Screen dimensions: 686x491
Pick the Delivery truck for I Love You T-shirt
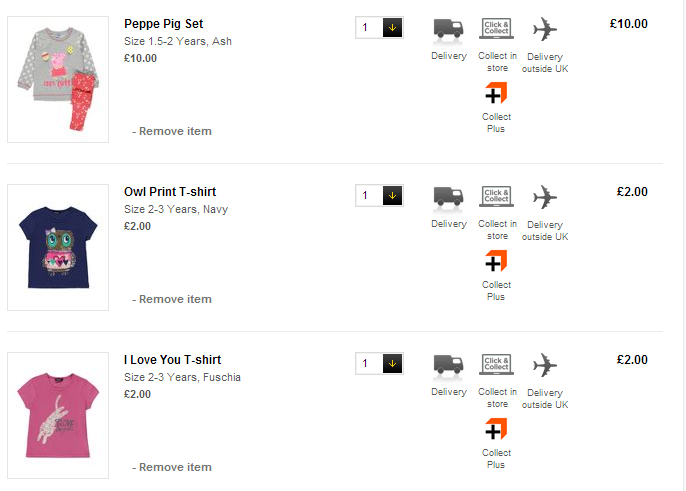[449, 365]
